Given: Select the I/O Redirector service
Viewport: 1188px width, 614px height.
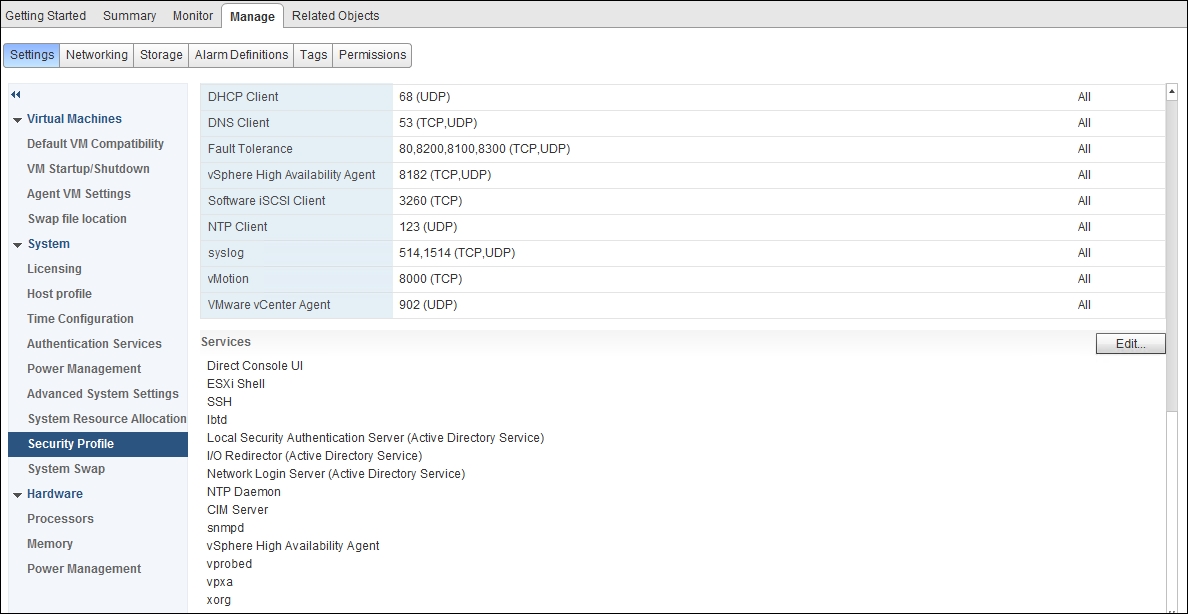Looking at the screenshot, I should pyautogui.click(x=314, y=456).
